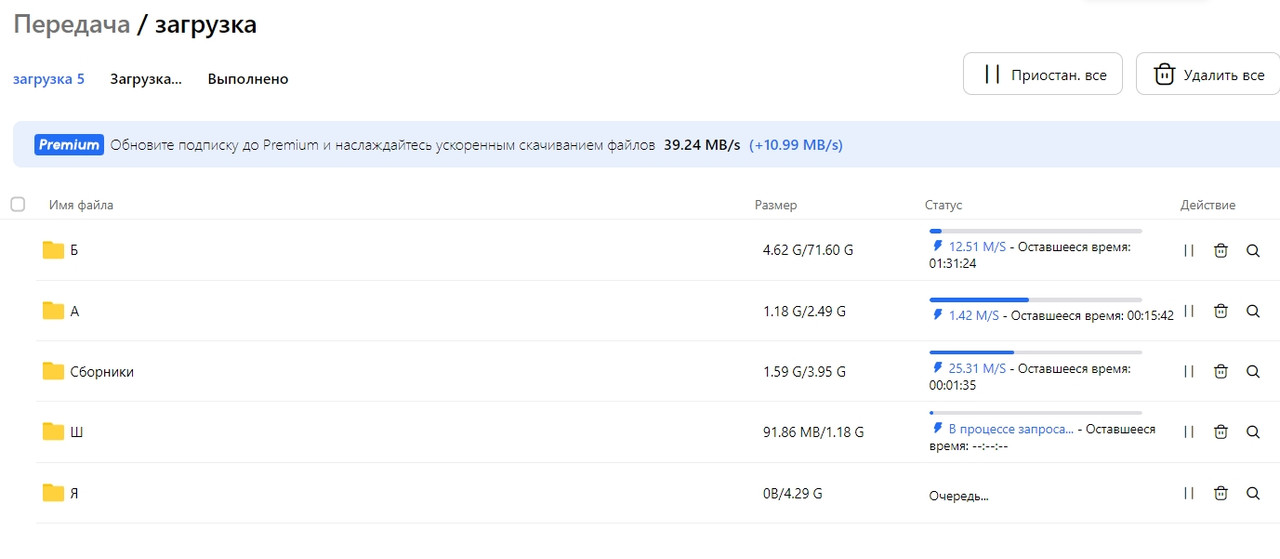Click the Передача breadcrumb link
The image size is (1280, 559).
(72, 25)
